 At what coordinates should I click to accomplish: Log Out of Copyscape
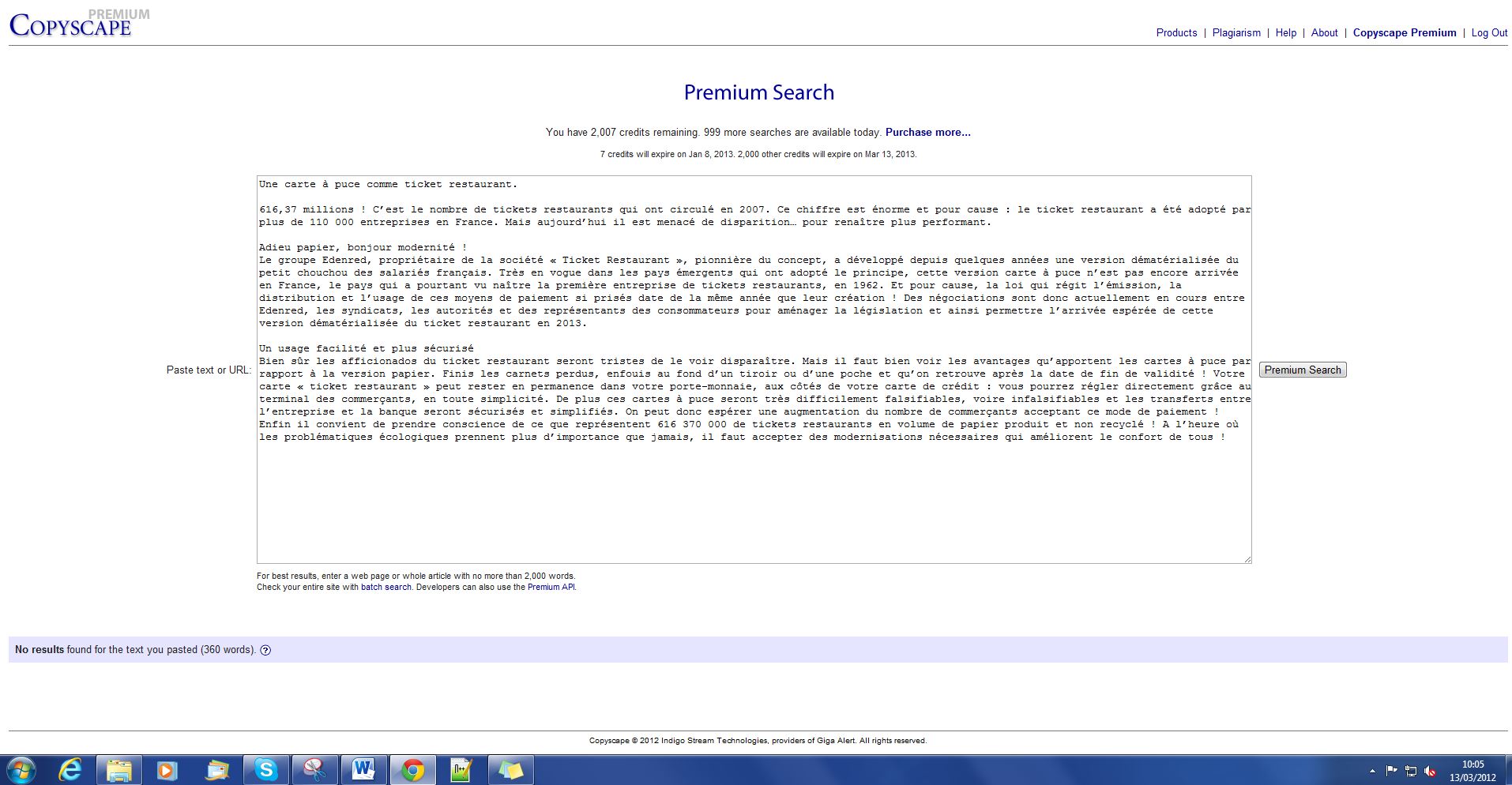click(1488, 33)
